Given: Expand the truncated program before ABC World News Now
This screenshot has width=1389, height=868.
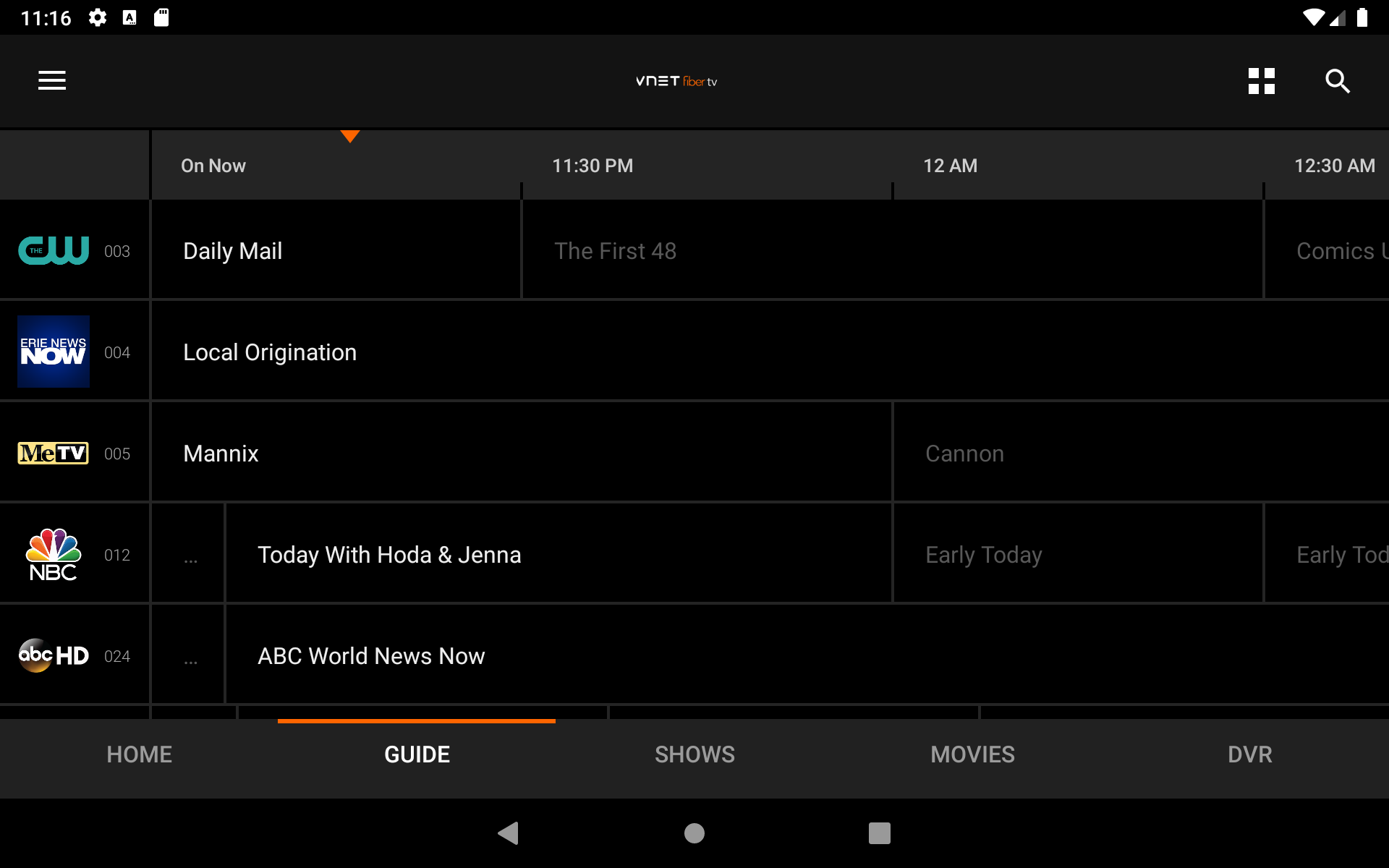Looking at the screenshot, I should click(x=190, y=655).
